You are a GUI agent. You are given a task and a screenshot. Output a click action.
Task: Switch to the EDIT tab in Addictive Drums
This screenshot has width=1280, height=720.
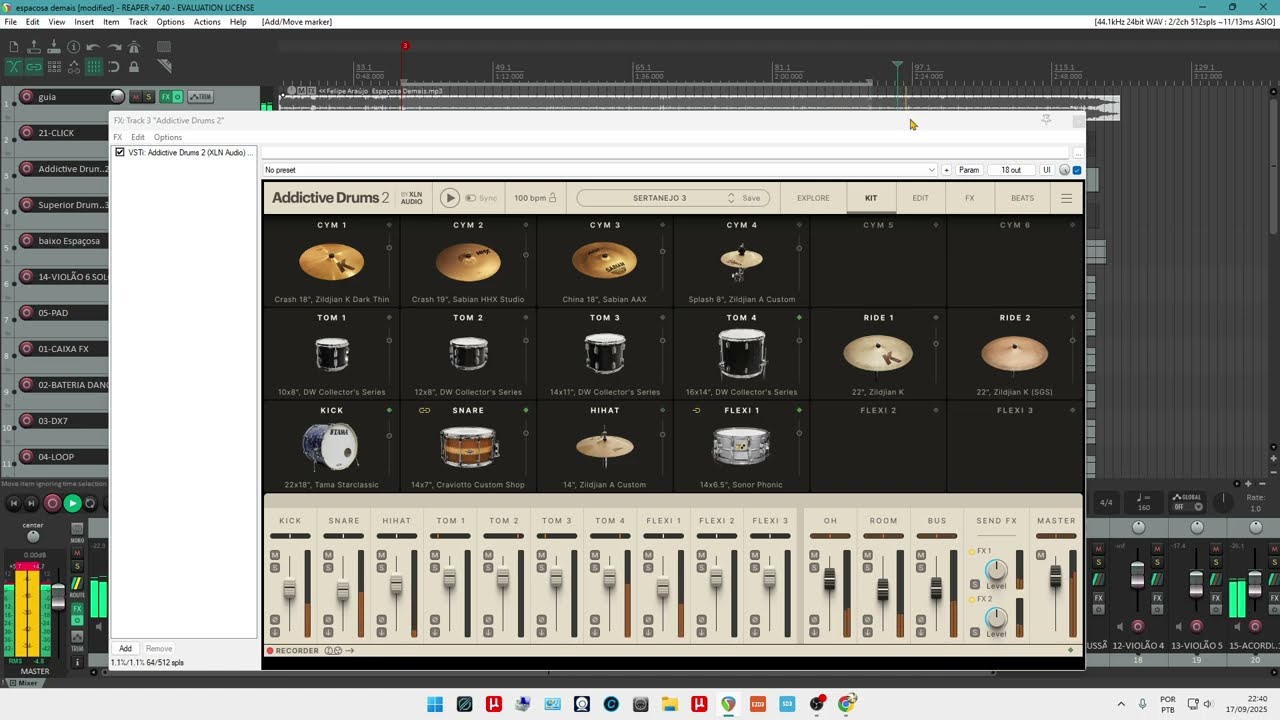point(920,198)
